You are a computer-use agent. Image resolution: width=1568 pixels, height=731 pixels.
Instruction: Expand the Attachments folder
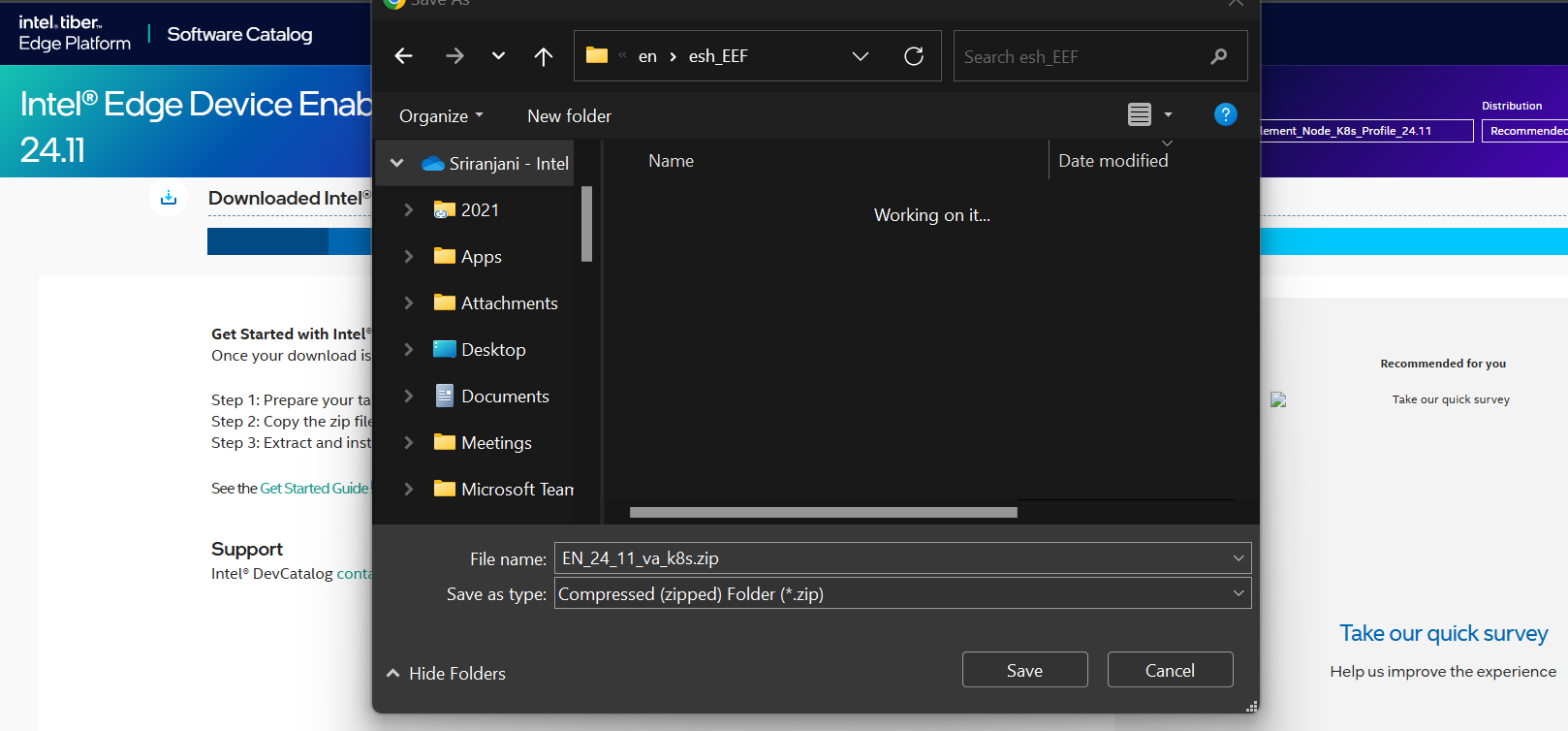409,302
